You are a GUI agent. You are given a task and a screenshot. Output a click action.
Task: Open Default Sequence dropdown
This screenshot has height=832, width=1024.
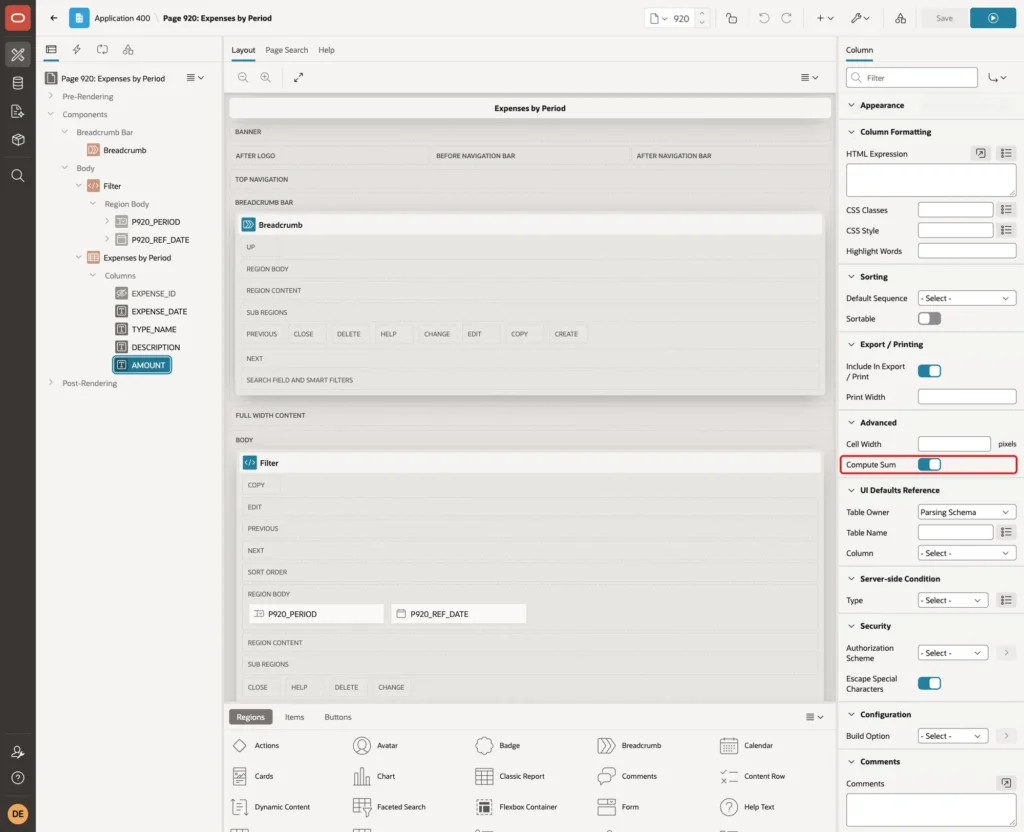(967, 298)
